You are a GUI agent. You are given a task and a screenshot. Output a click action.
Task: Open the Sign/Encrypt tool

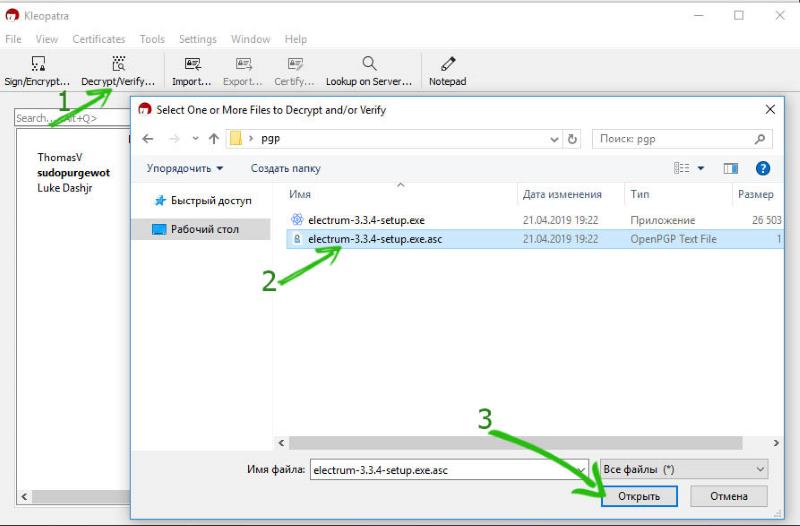point(37,71)
